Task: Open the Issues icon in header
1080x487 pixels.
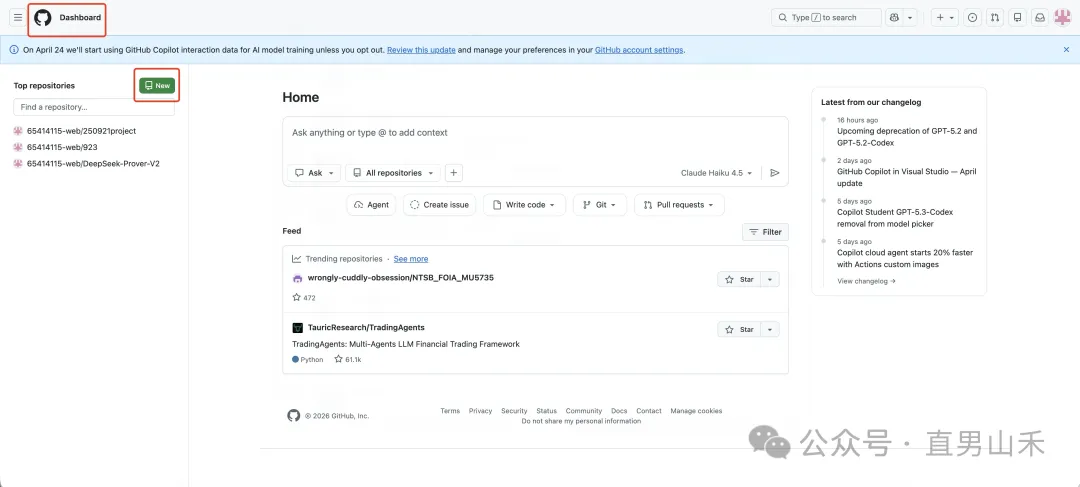Action: pyautogui.click(x=973, y=18)
